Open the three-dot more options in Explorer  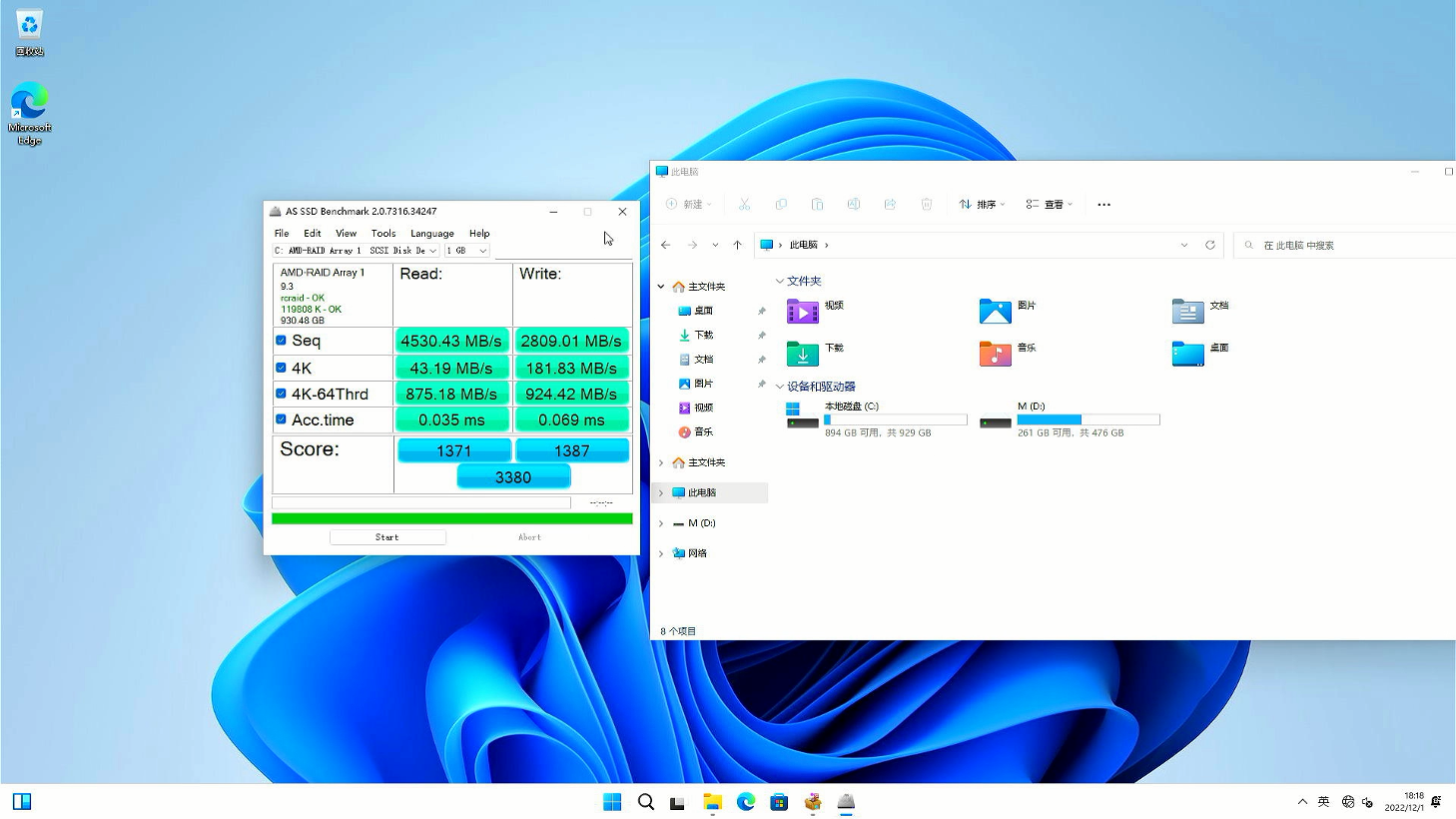pos(1103,204)
